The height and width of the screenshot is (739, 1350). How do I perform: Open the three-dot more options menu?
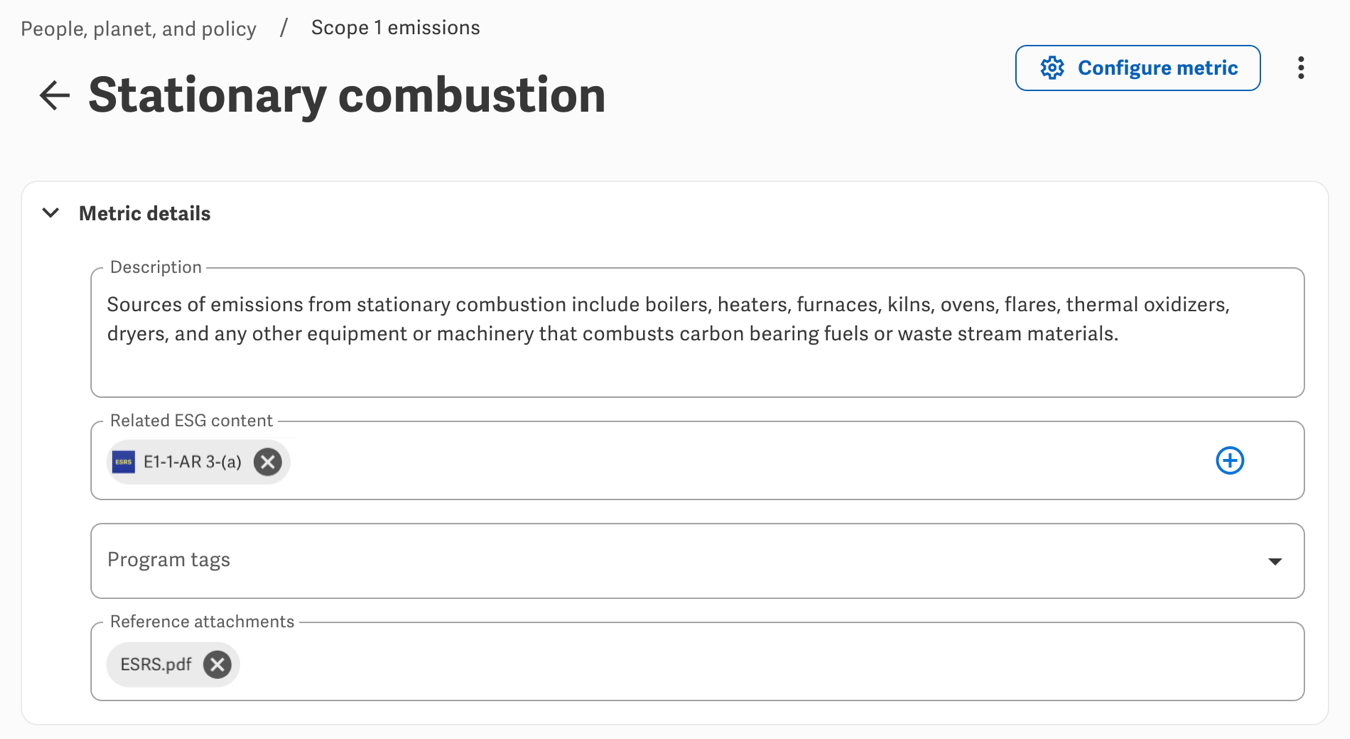point(1300,68)
